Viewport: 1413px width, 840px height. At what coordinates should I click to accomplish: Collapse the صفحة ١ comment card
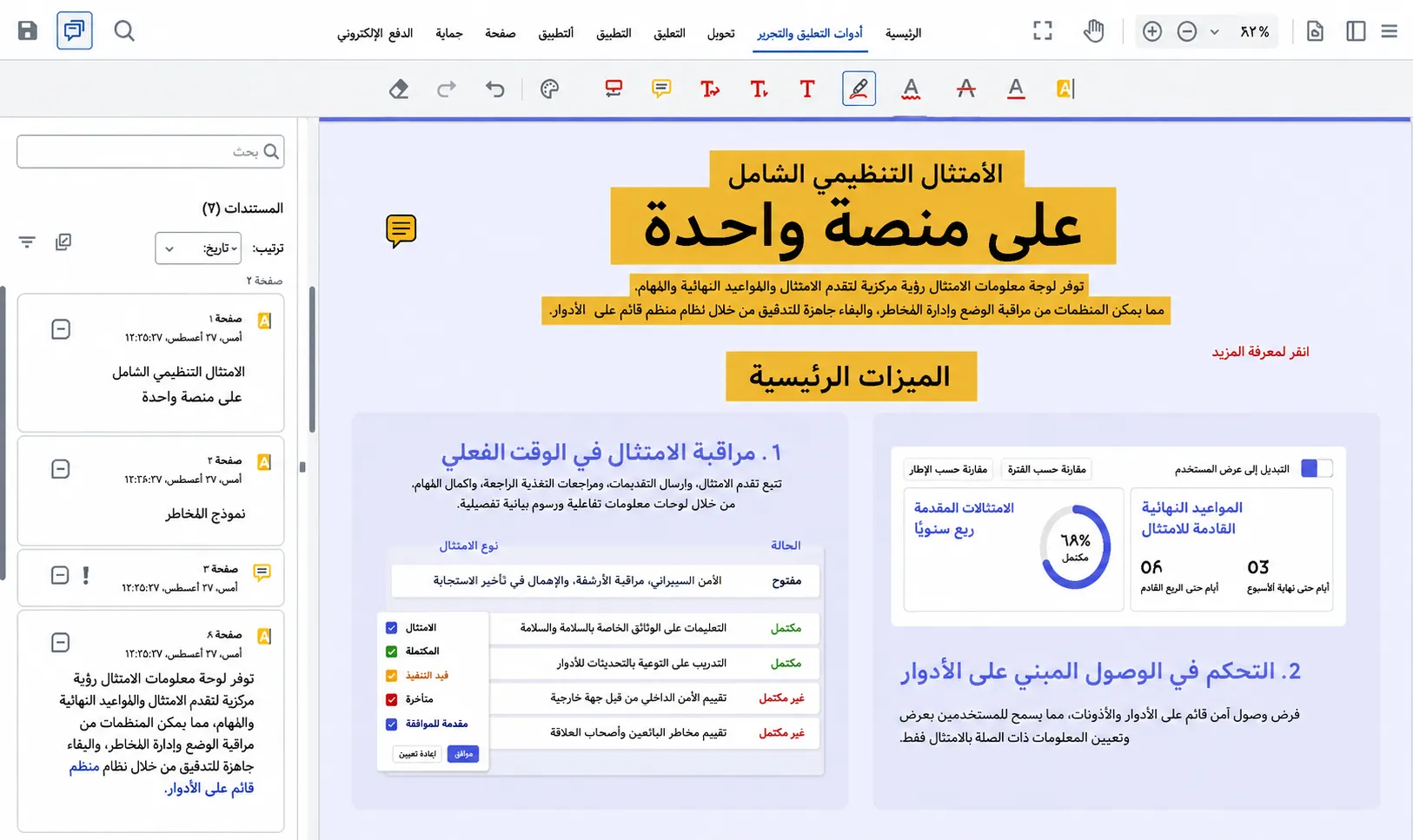click(x=61, y=329)
